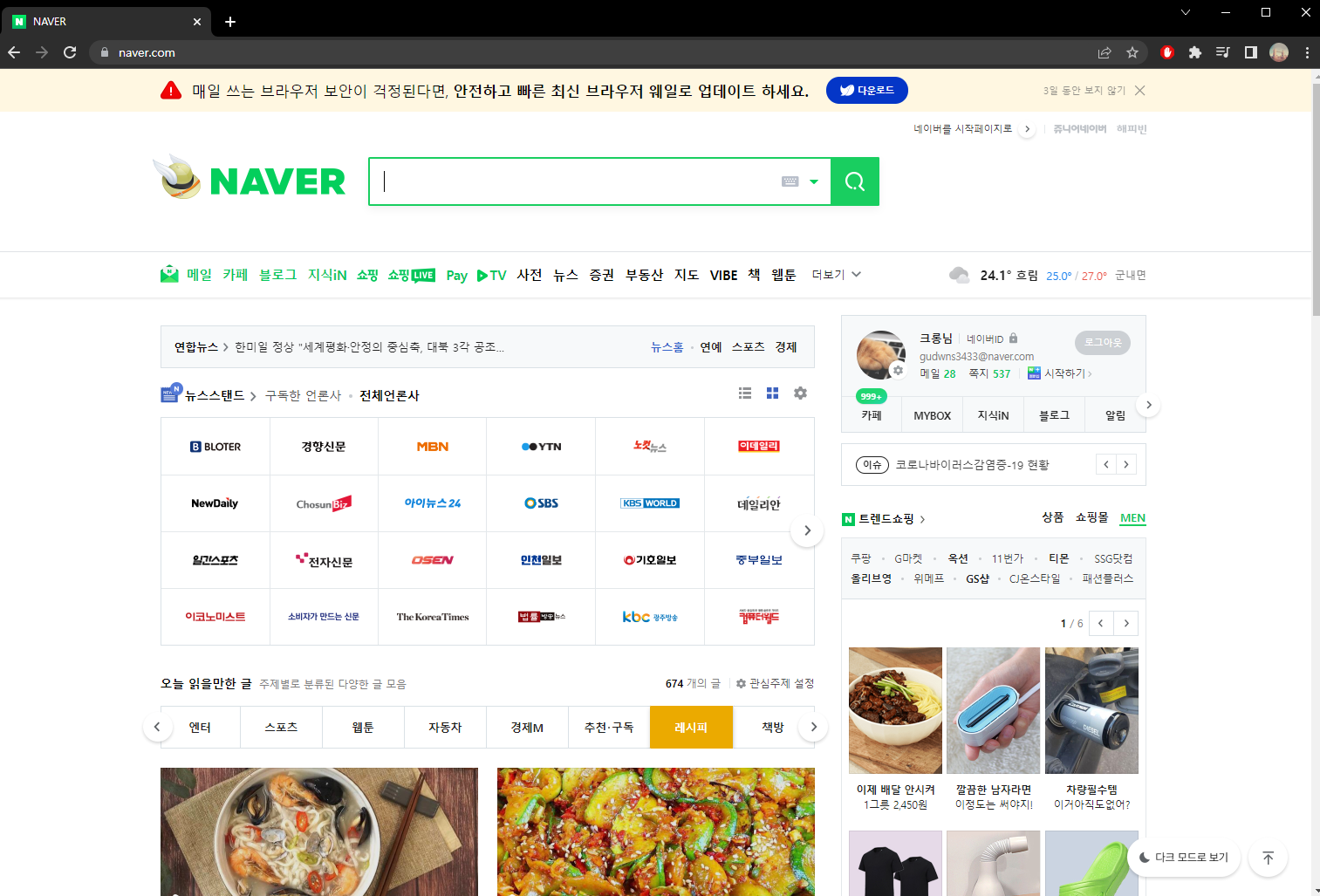The width and height of the screenshot is (1320, 896).
Task: Focus the NAVER search input field
Action: tap(576, 181)
